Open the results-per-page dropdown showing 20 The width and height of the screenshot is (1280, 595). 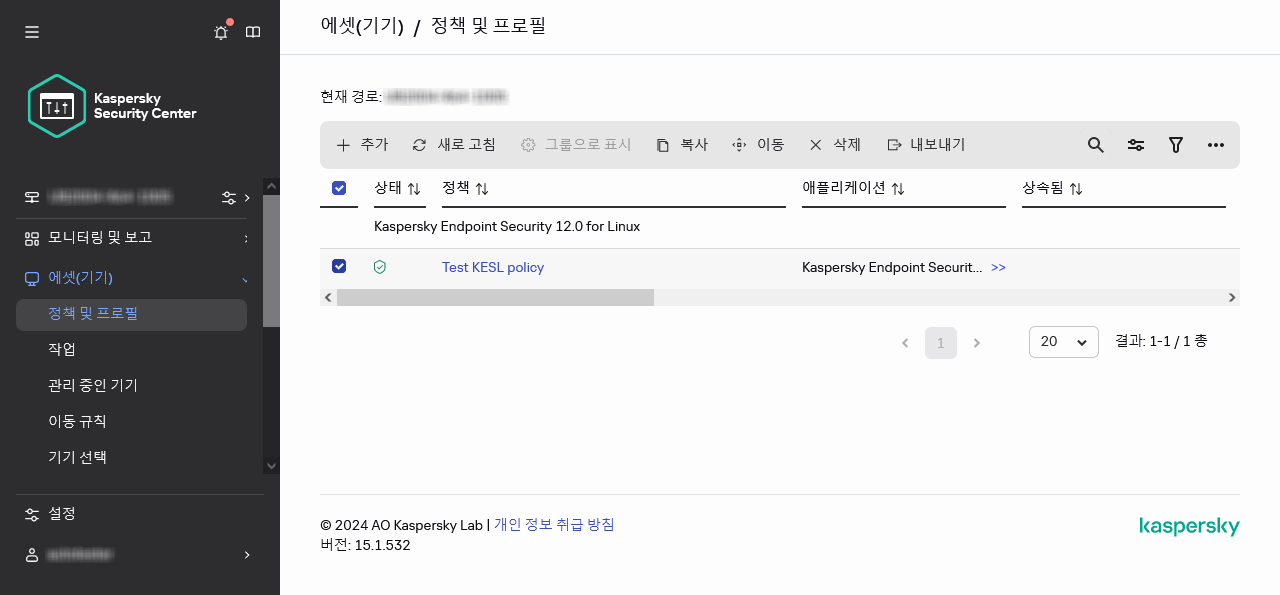click(1063, 341)
